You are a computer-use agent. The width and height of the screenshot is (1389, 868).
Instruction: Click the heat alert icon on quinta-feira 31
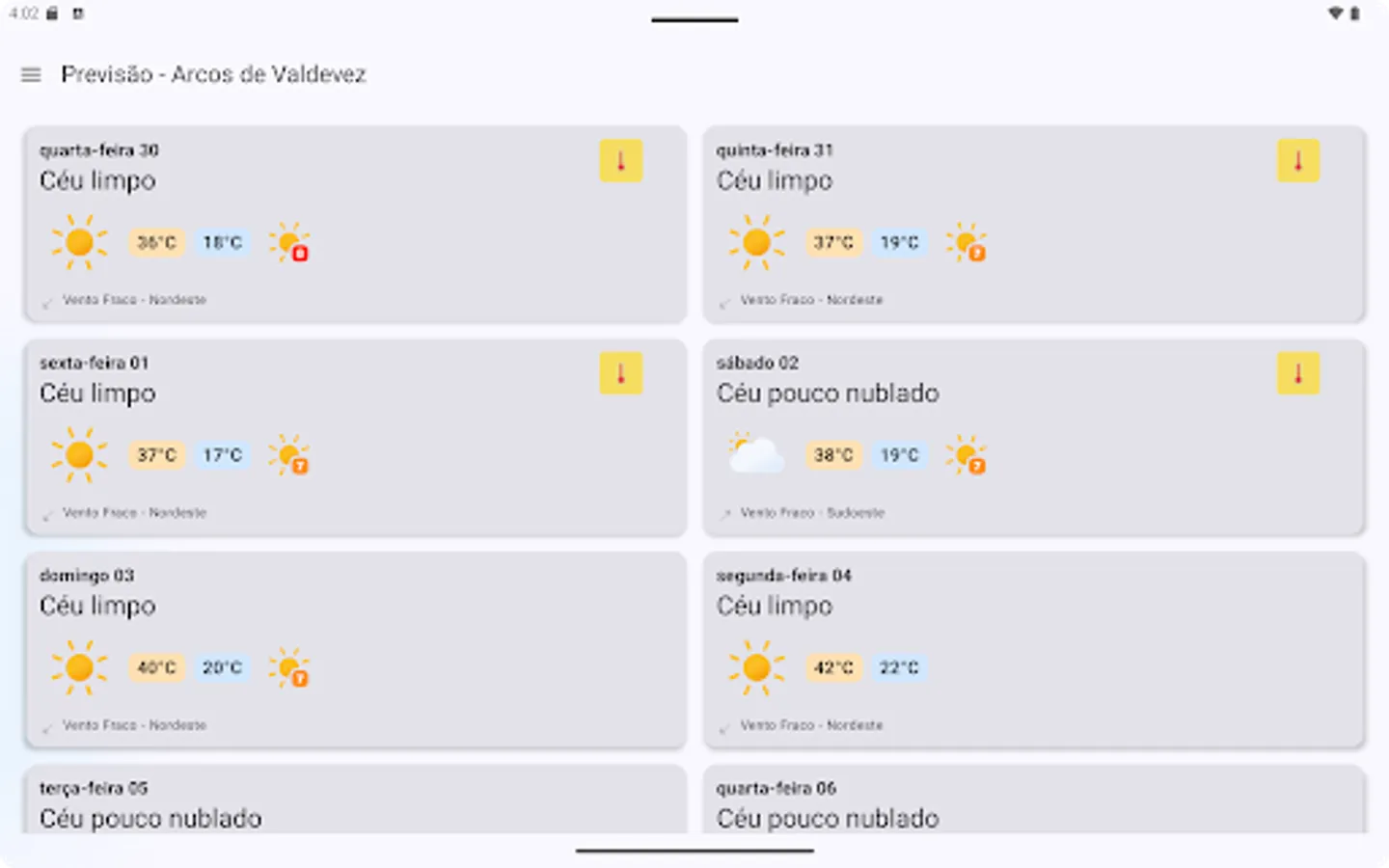pos(1297,161)
